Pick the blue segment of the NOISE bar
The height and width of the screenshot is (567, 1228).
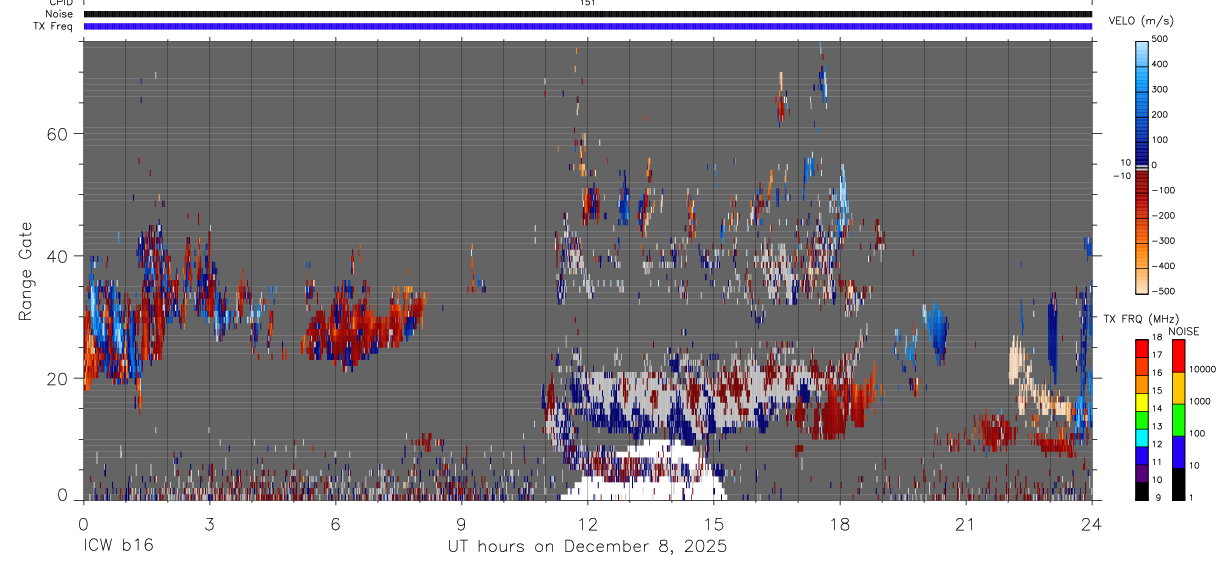[1178, 452]
